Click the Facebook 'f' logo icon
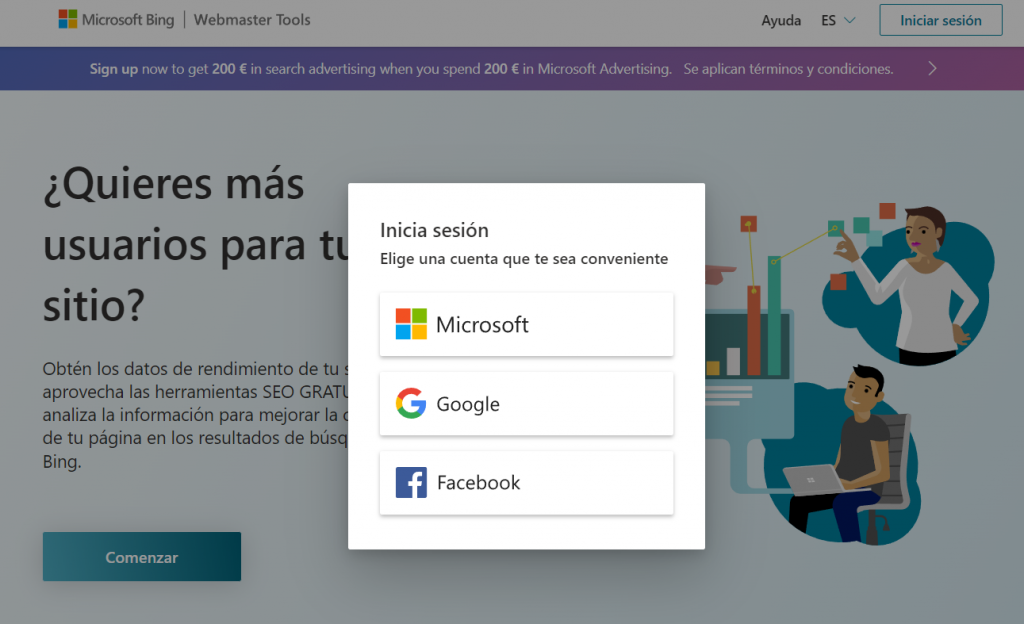The image size is (1024, 624). point(410,481)
